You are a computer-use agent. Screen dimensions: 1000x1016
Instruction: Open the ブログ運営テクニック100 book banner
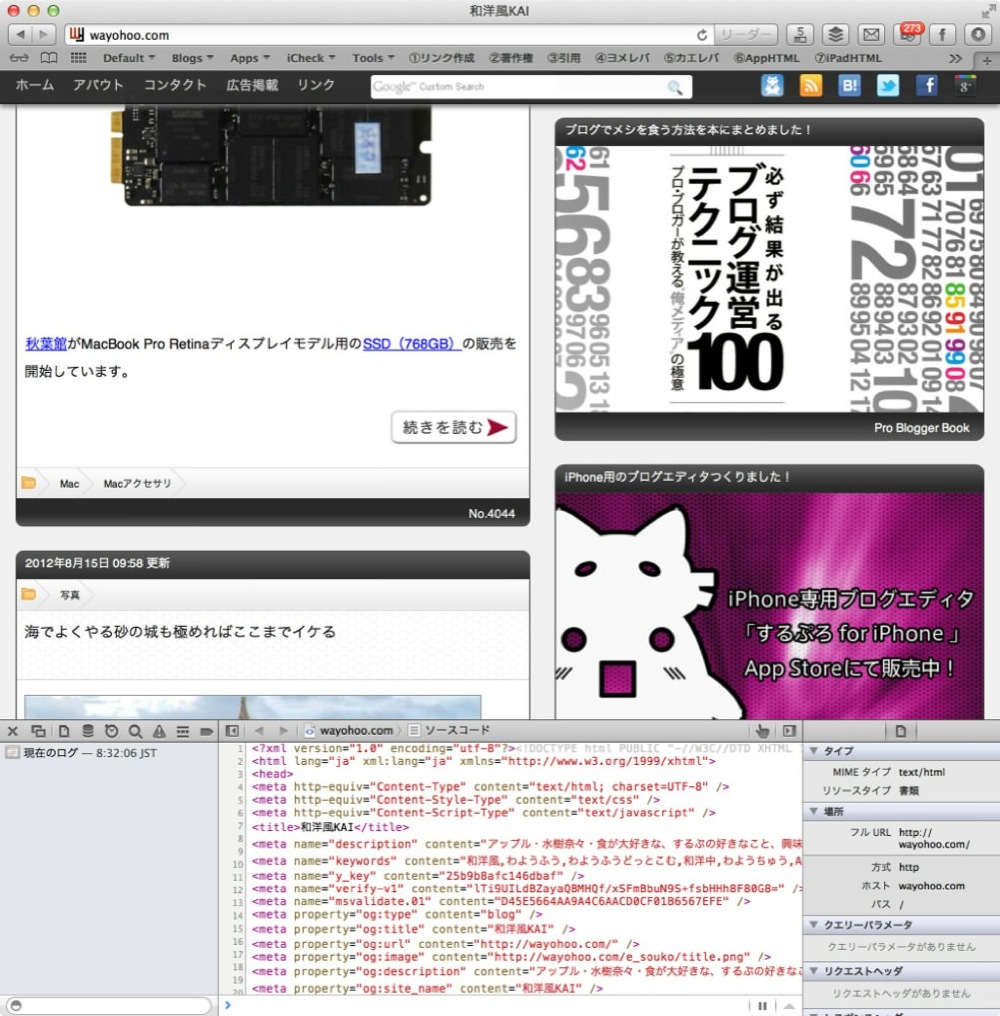[x=769, y=279]
